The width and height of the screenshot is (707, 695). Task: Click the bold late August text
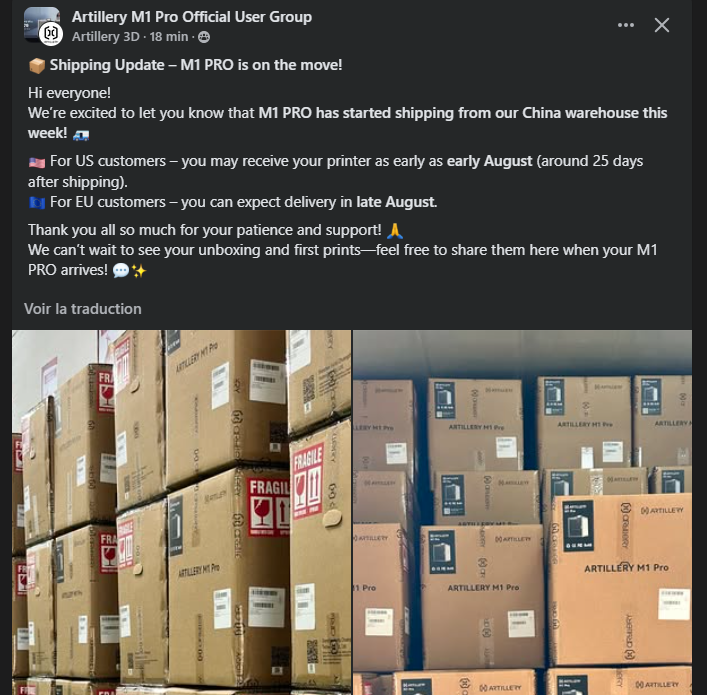click(x=397, y=202)
